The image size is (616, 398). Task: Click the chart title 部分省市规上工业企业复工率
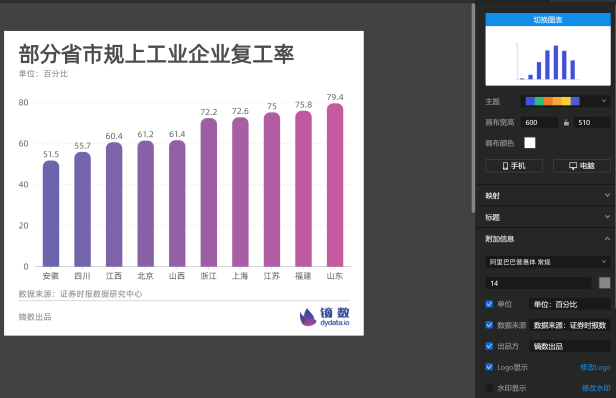156,54
